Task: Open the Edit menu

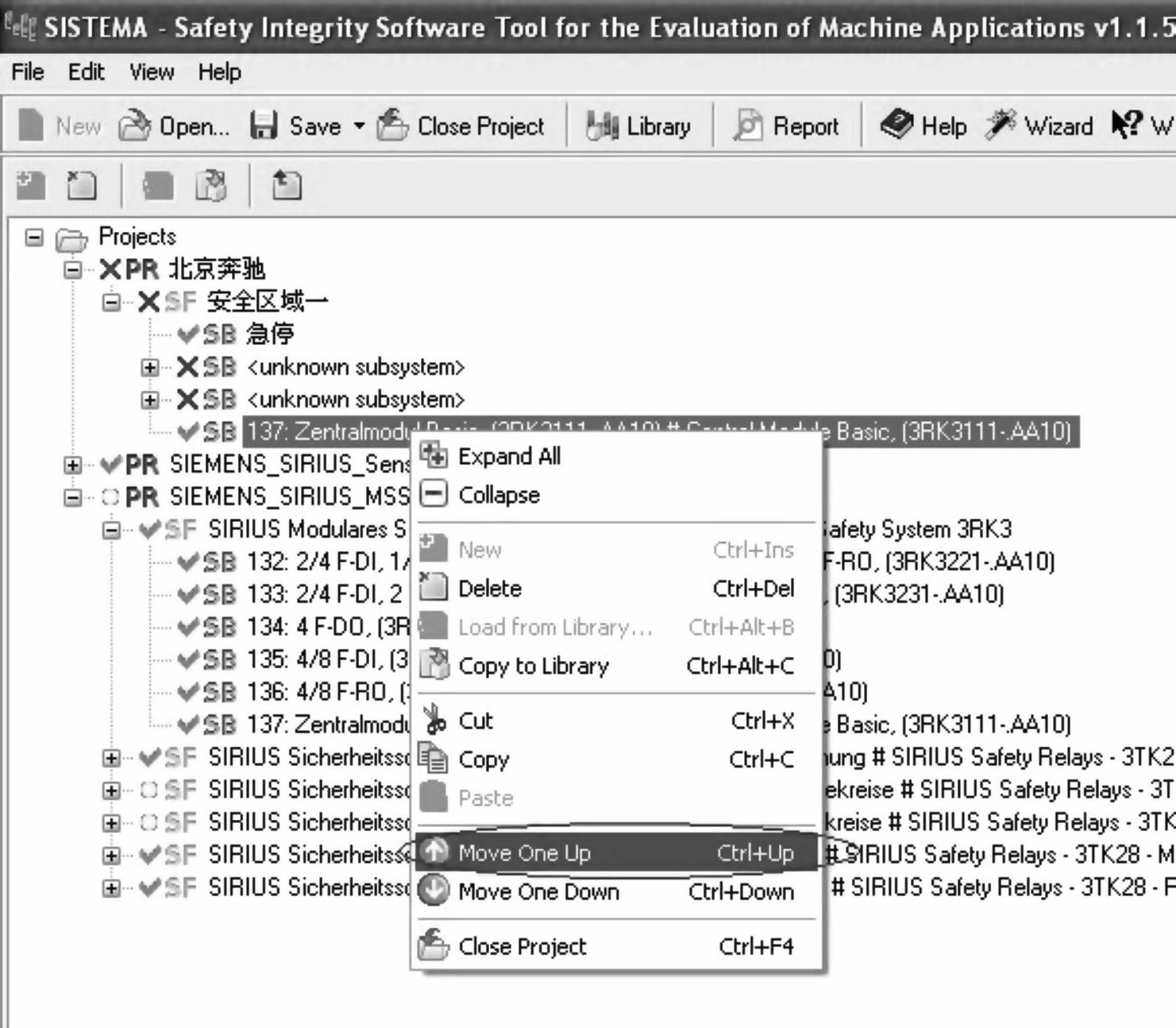Action: 86,72
